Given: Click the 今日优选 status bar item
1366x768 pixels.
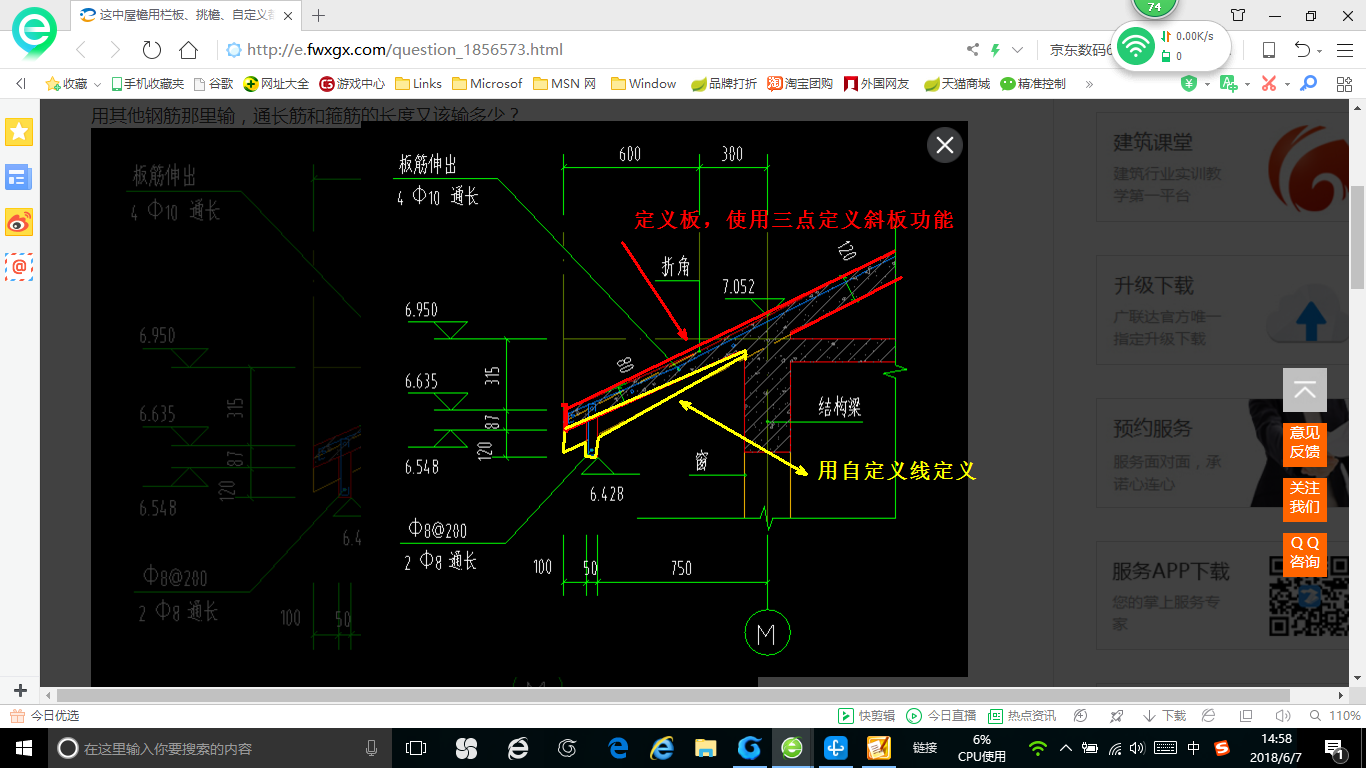Looking at the screenshot, I should tap(44, 716).
